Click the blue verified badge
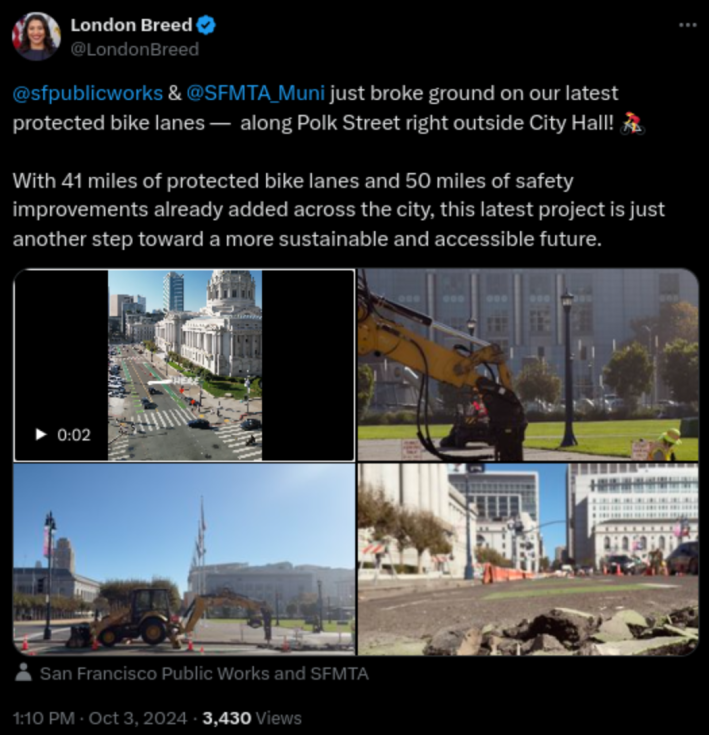This screenshot has height=735, width=709. 206,25
